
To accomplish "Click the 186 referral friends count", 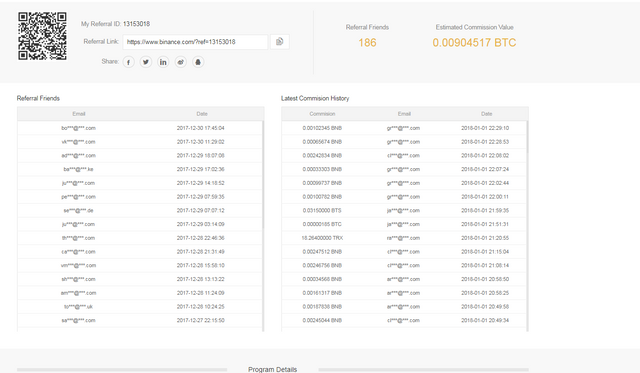I will (x=367, y=42).
